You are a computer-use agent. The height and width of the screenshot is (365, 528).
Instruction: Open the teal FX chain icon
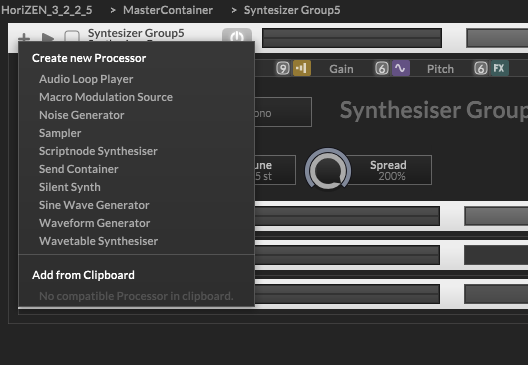coord(499,68)
